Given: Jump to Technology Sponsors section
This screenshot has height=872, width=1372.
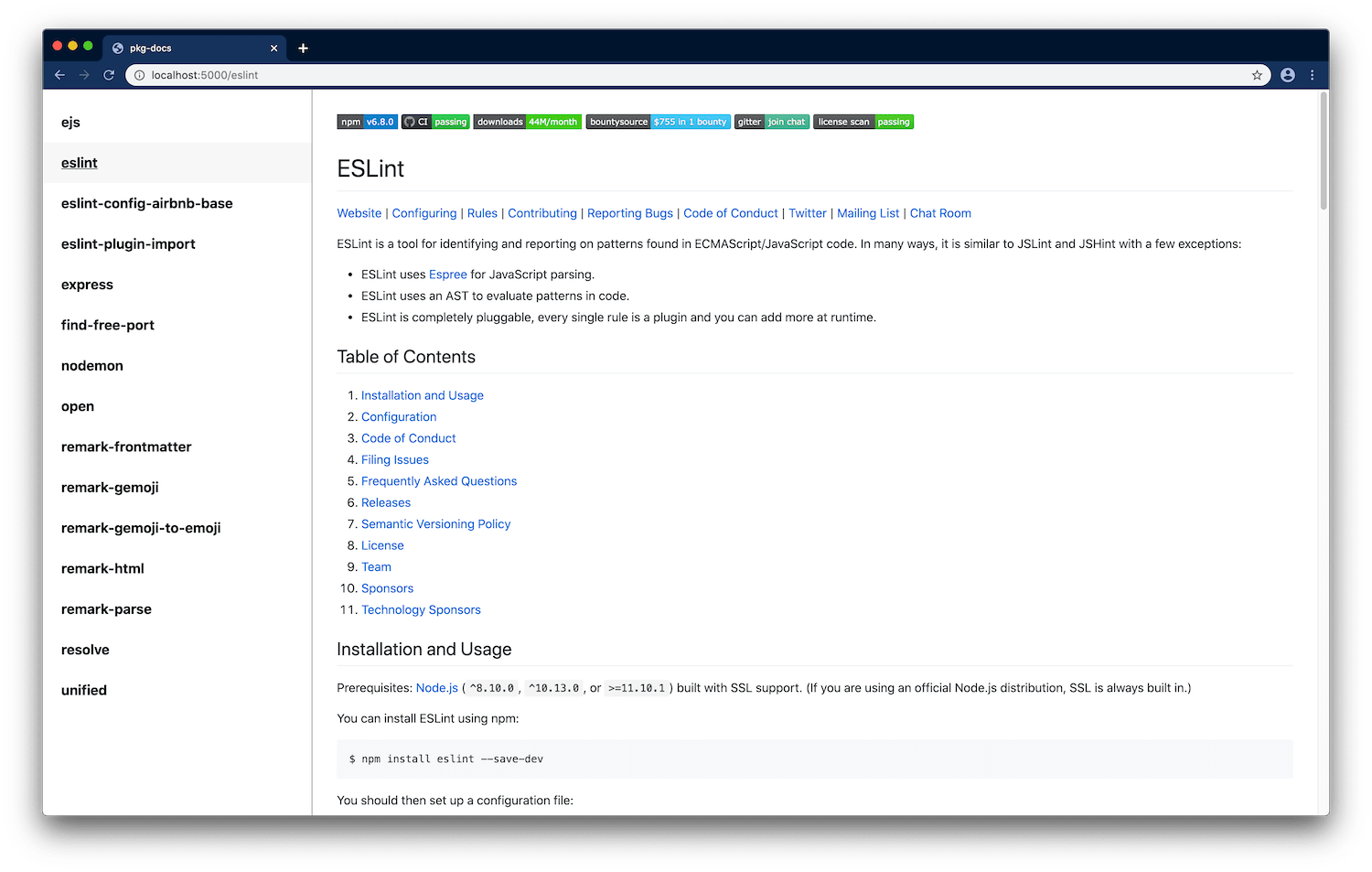Looking at the screenshot, I should coord(421,609).
